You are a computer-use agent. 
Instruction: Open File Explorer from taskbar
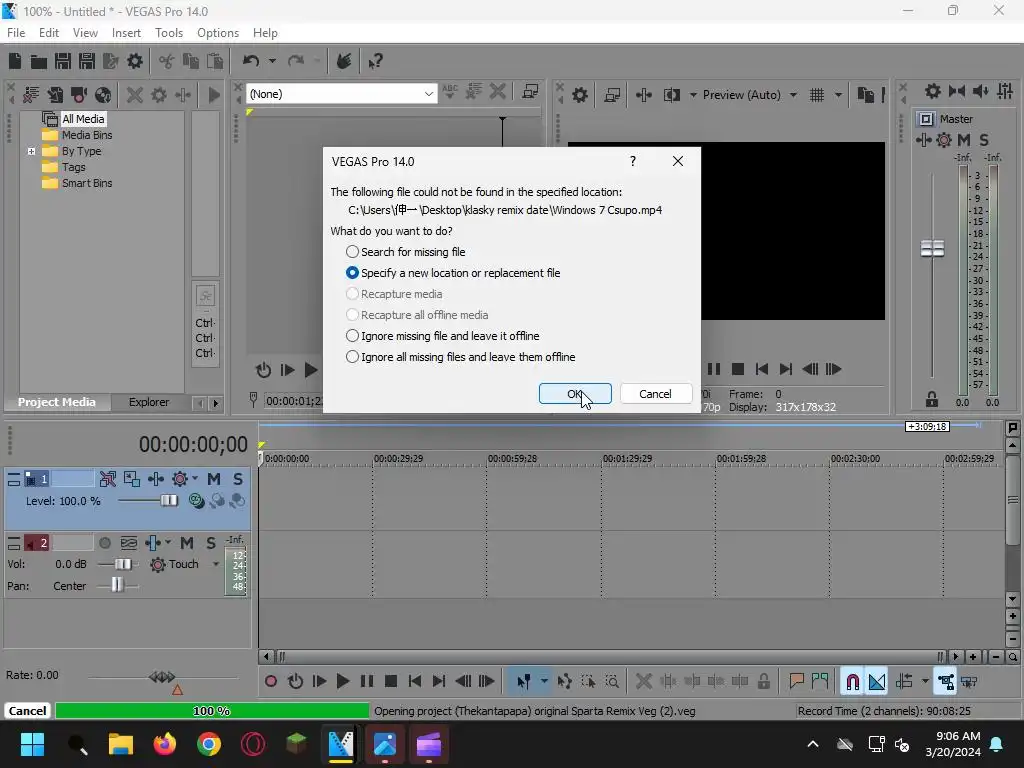point(121,744)
